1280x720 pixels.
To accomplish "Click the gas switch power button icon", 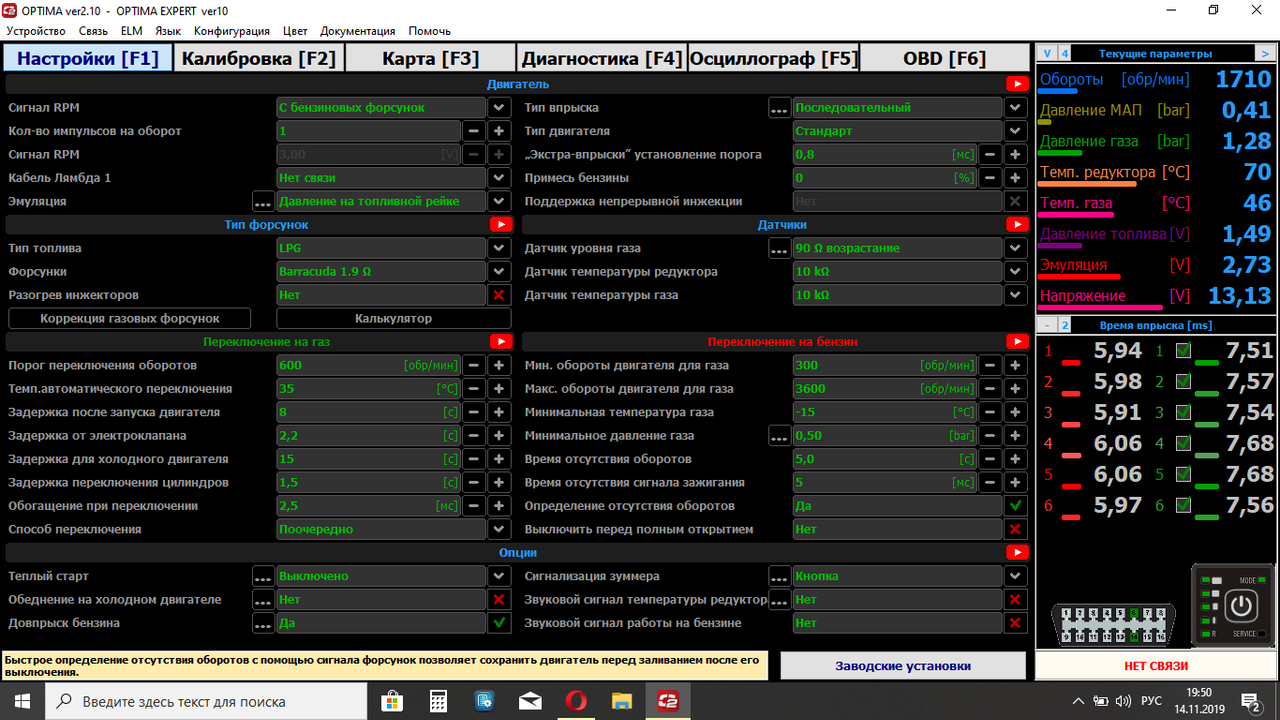I will [x=1241, y=605].
